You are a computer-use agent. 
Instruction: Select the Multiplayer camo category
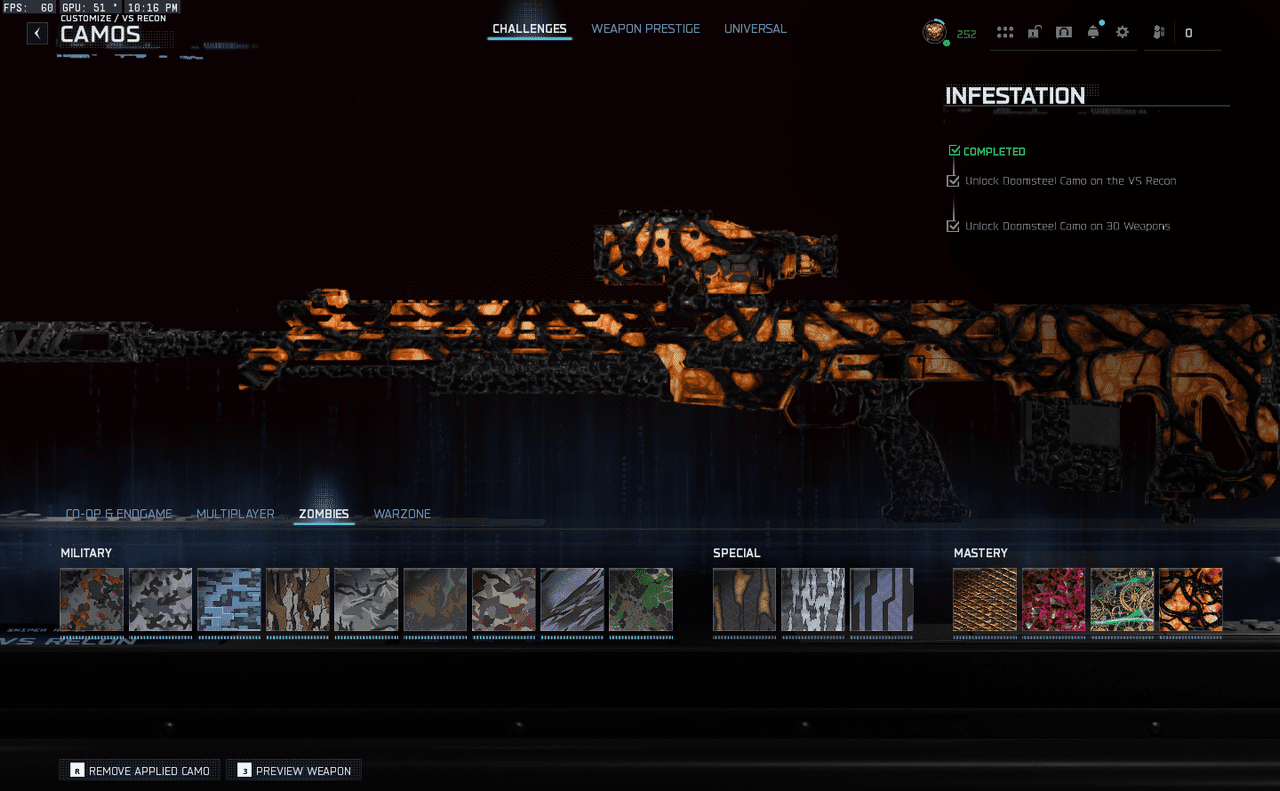pos(235,514)
